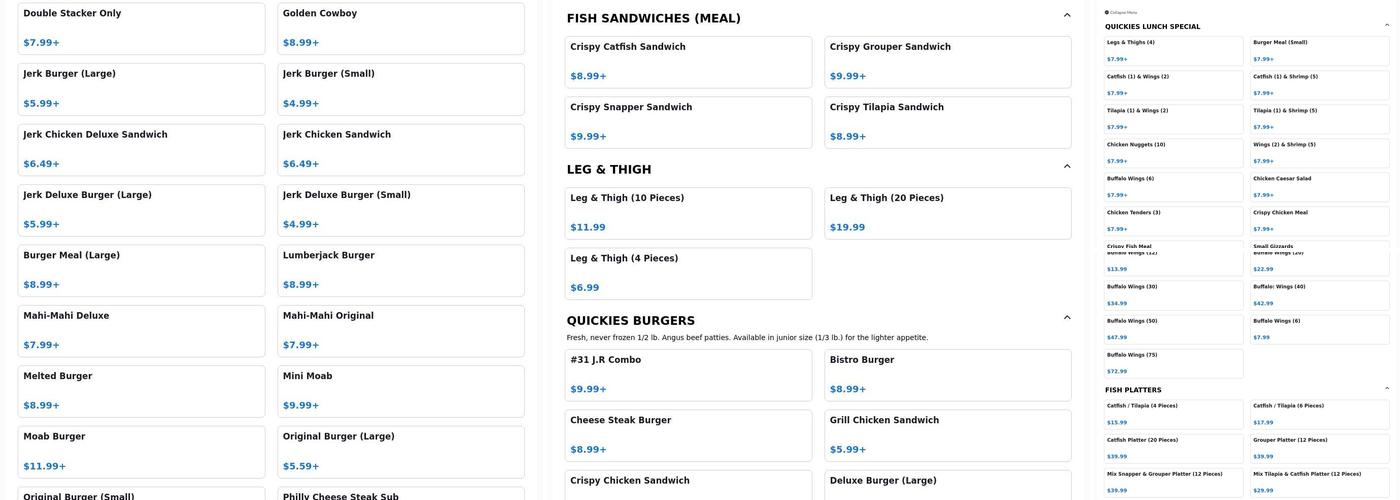Image resolution: width=1400 pixels, height=500 pixels.
Task: Open the Golden Cowboy burger item
Action: click(400, 28)
